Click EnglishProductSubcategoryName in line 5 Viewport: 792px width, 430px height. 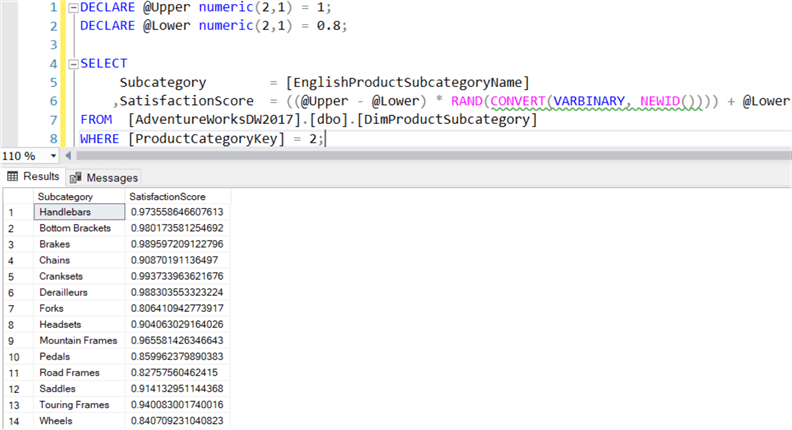click(x=408, y=82)
